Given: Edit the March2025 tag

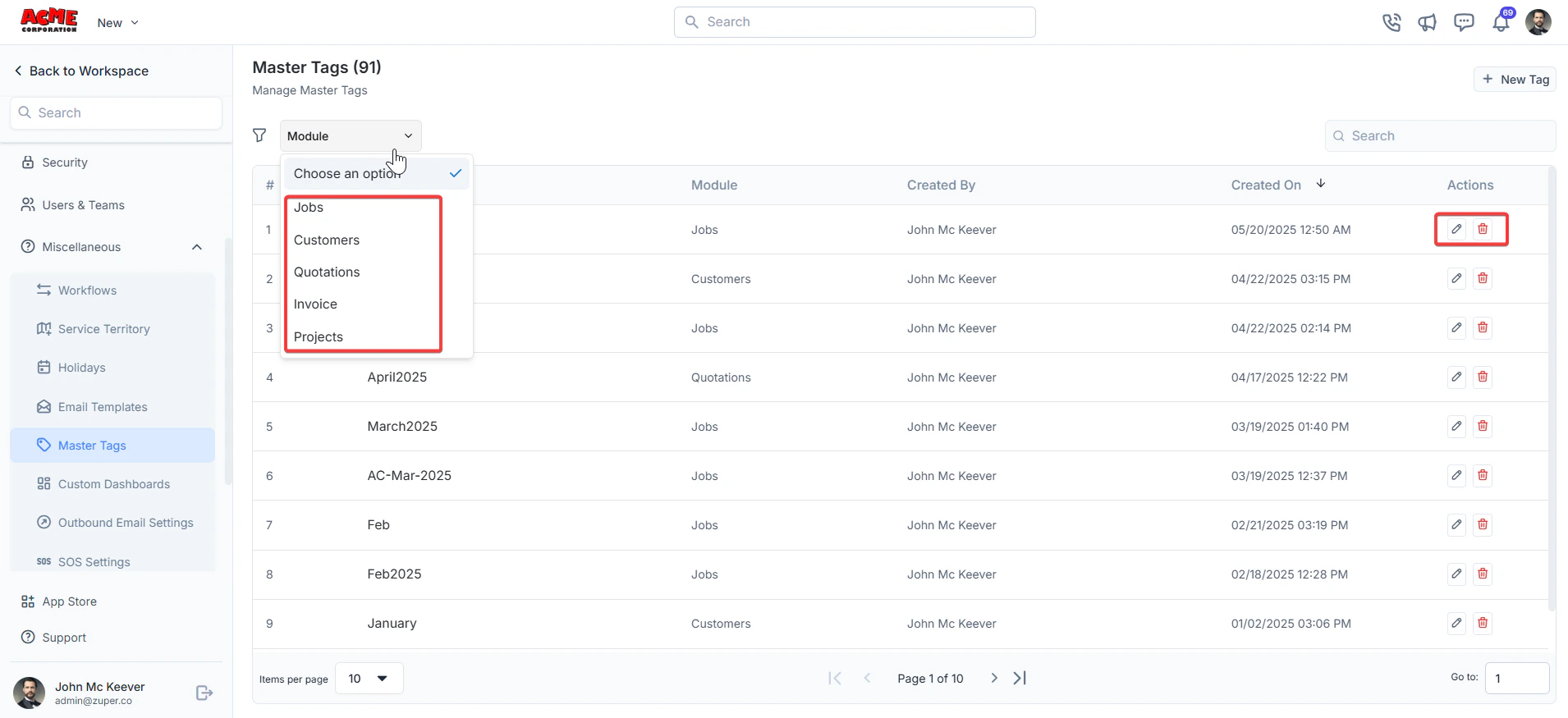Looking at the screenshot, I should coord(1456,426).
